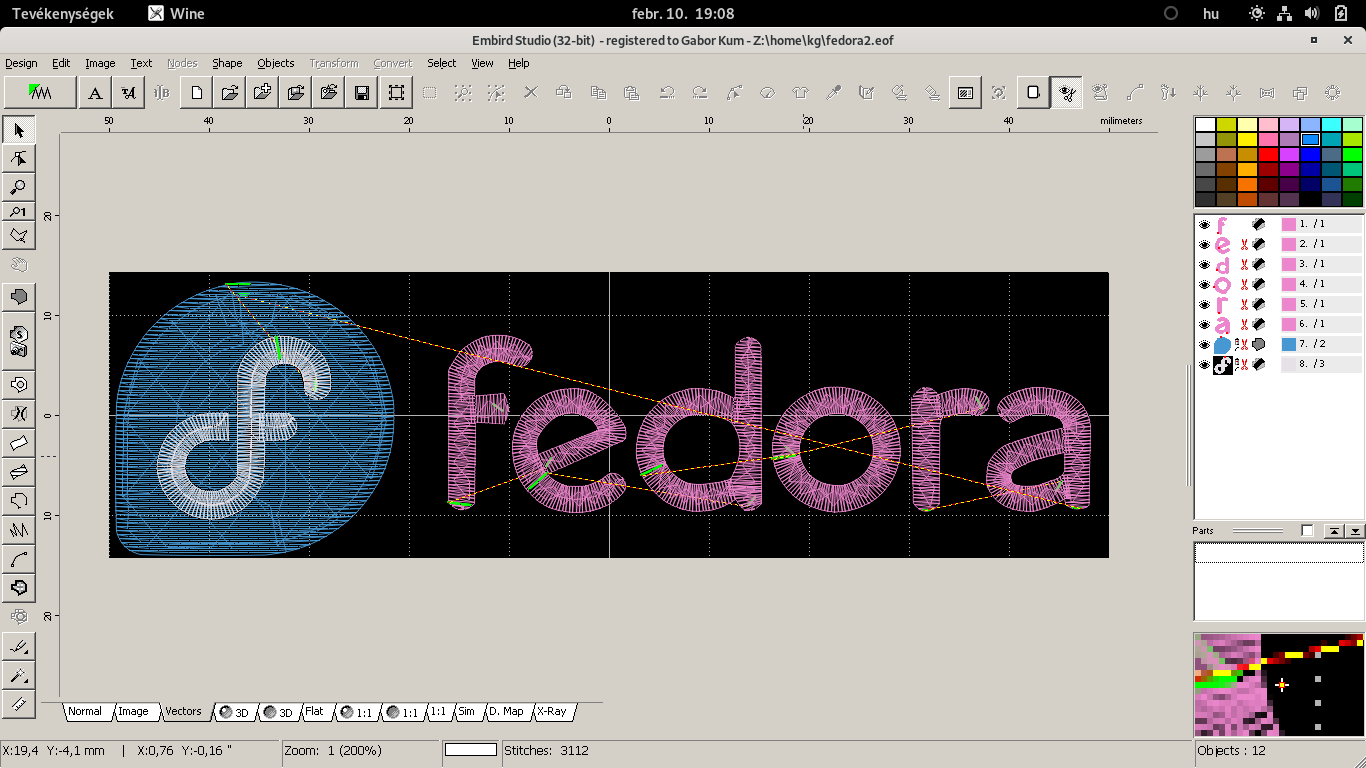Choose the magnifier zoom tool
This screenshot has width=1366, height=768.
(19, 187)
